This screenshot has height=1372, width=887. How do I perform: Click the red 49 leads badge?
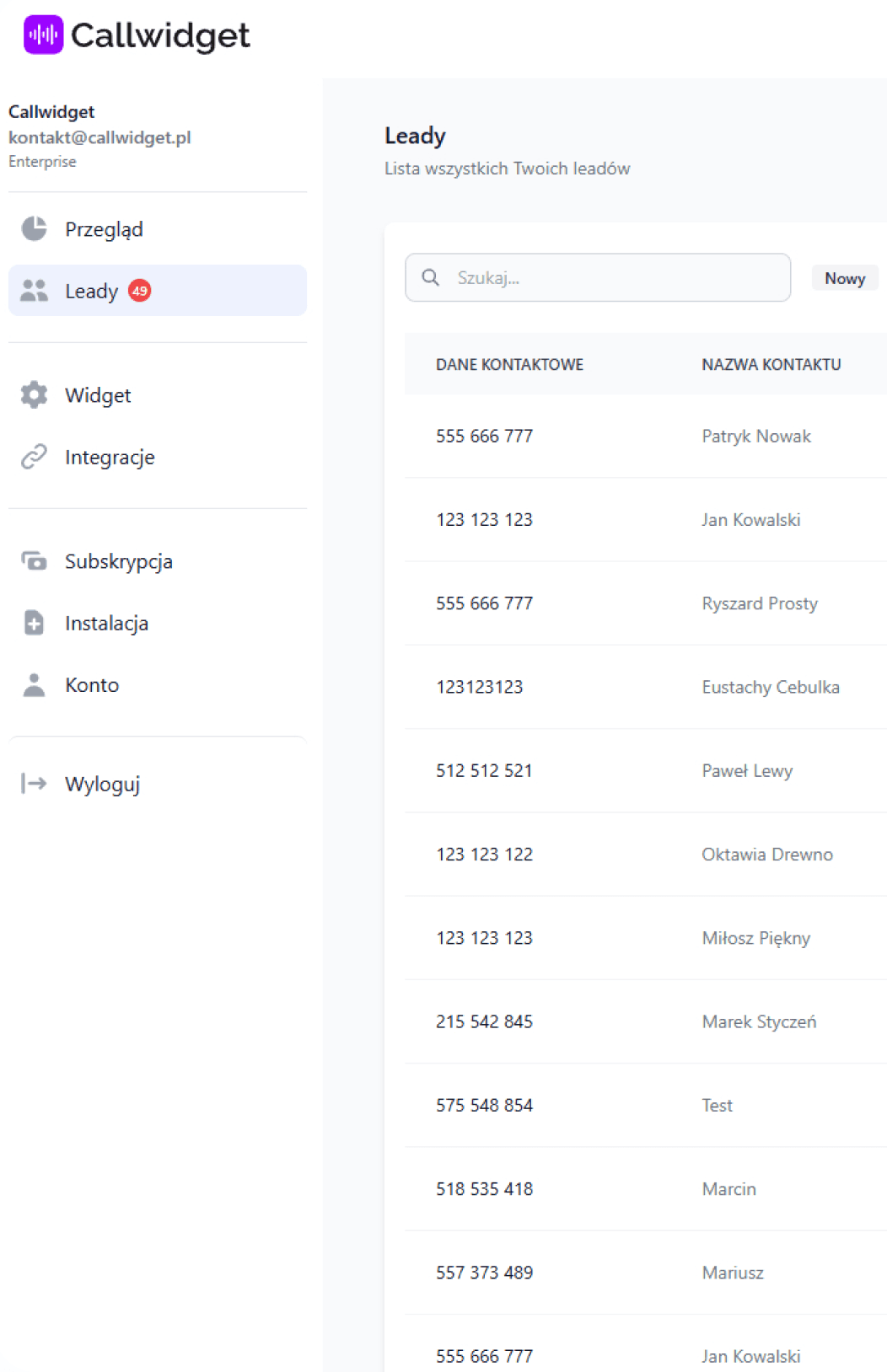(139, 291)
